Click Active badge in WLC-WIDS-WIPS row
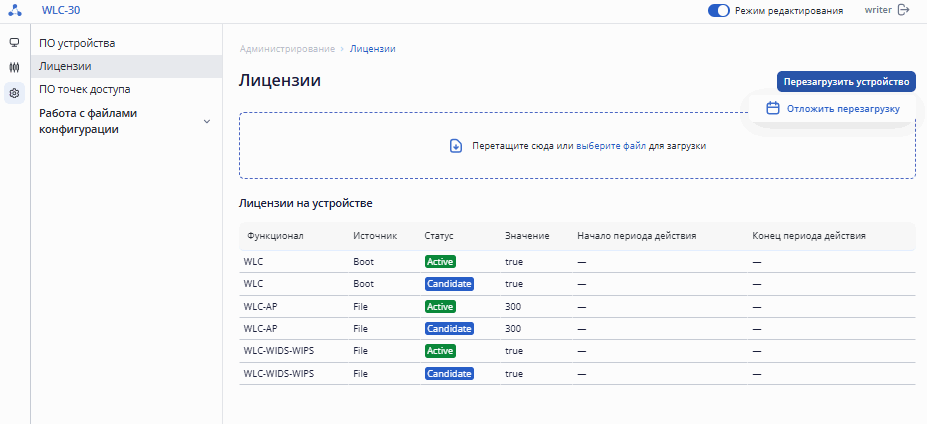 coord(440,351)
